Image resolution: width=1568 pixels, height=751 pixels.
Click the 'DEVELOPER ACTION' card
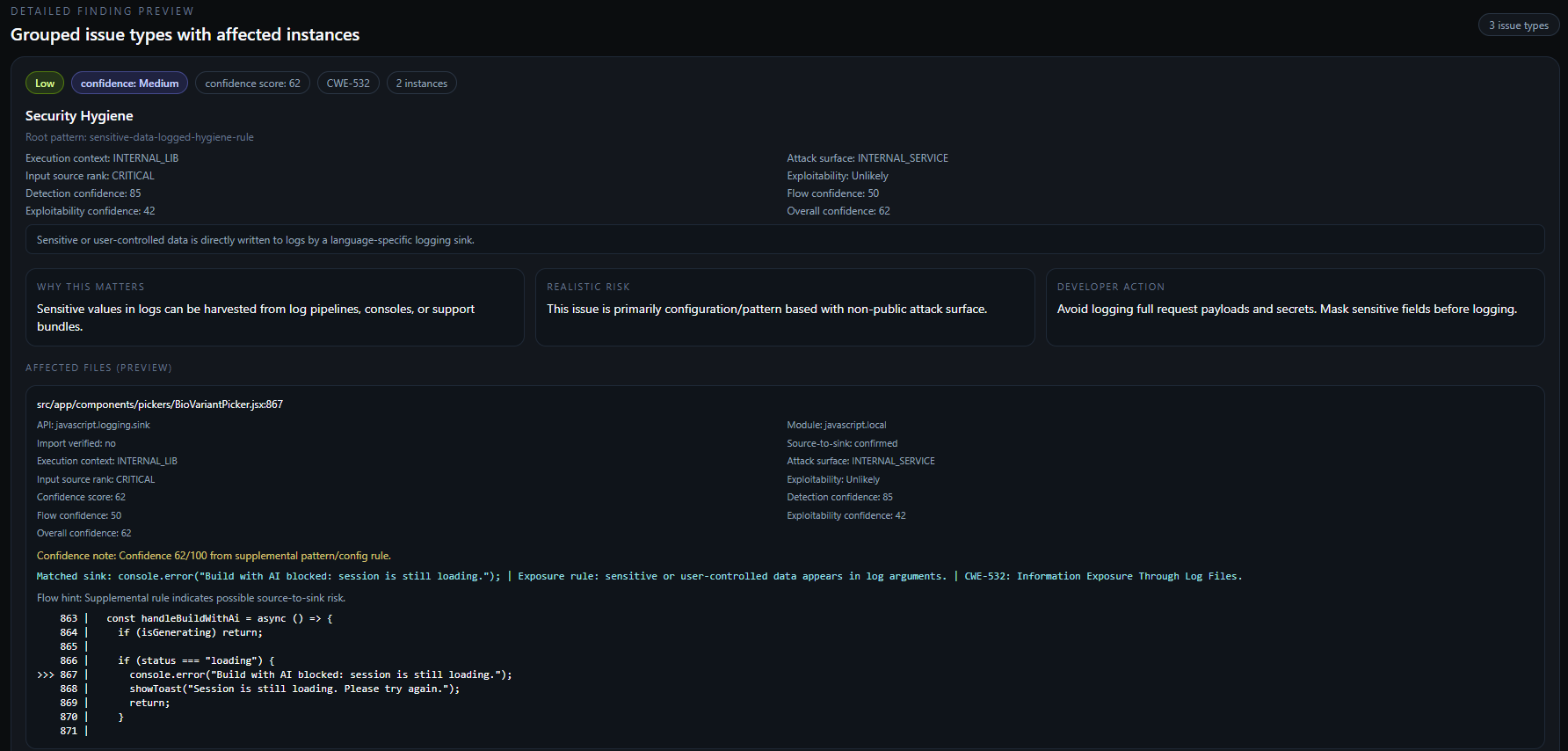[1295, 307]
